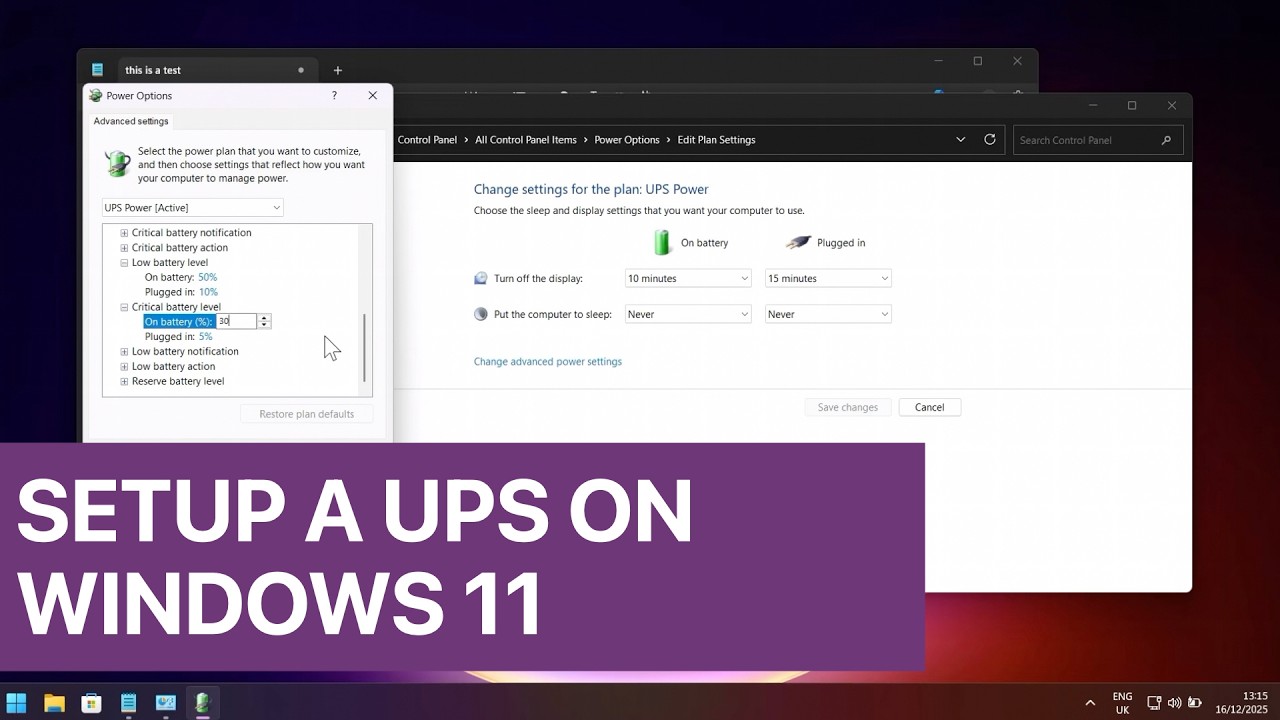Select the Critical battery level label

tap(176, 307)
